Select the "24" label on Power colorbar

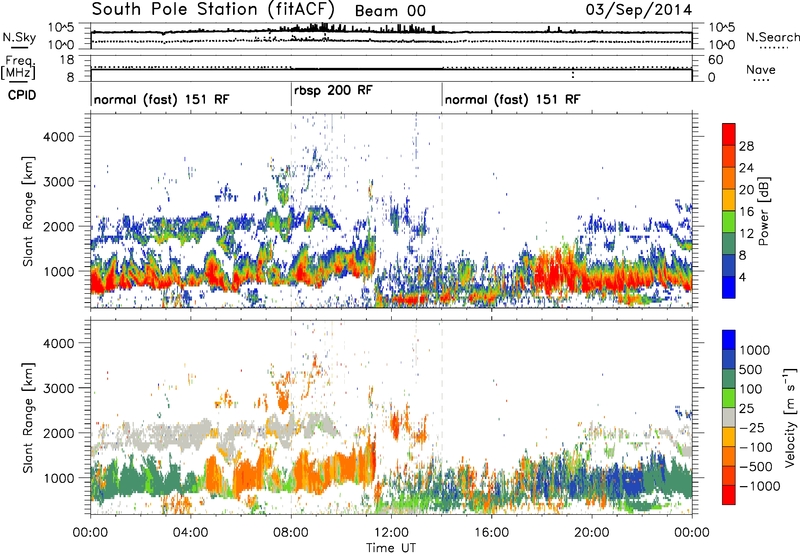(746, 168)
